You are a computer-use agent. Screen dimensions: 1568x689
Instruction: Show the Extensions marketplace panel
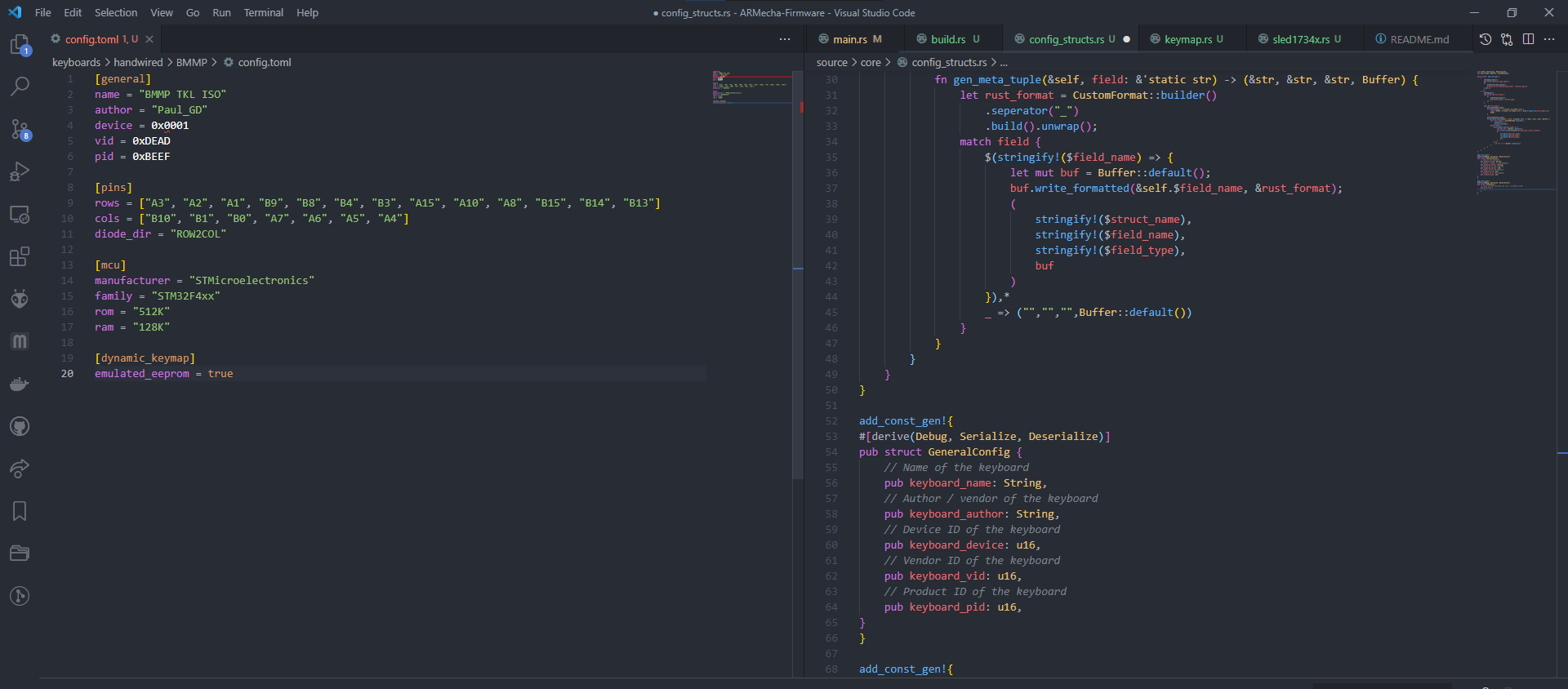pos(20,256)
